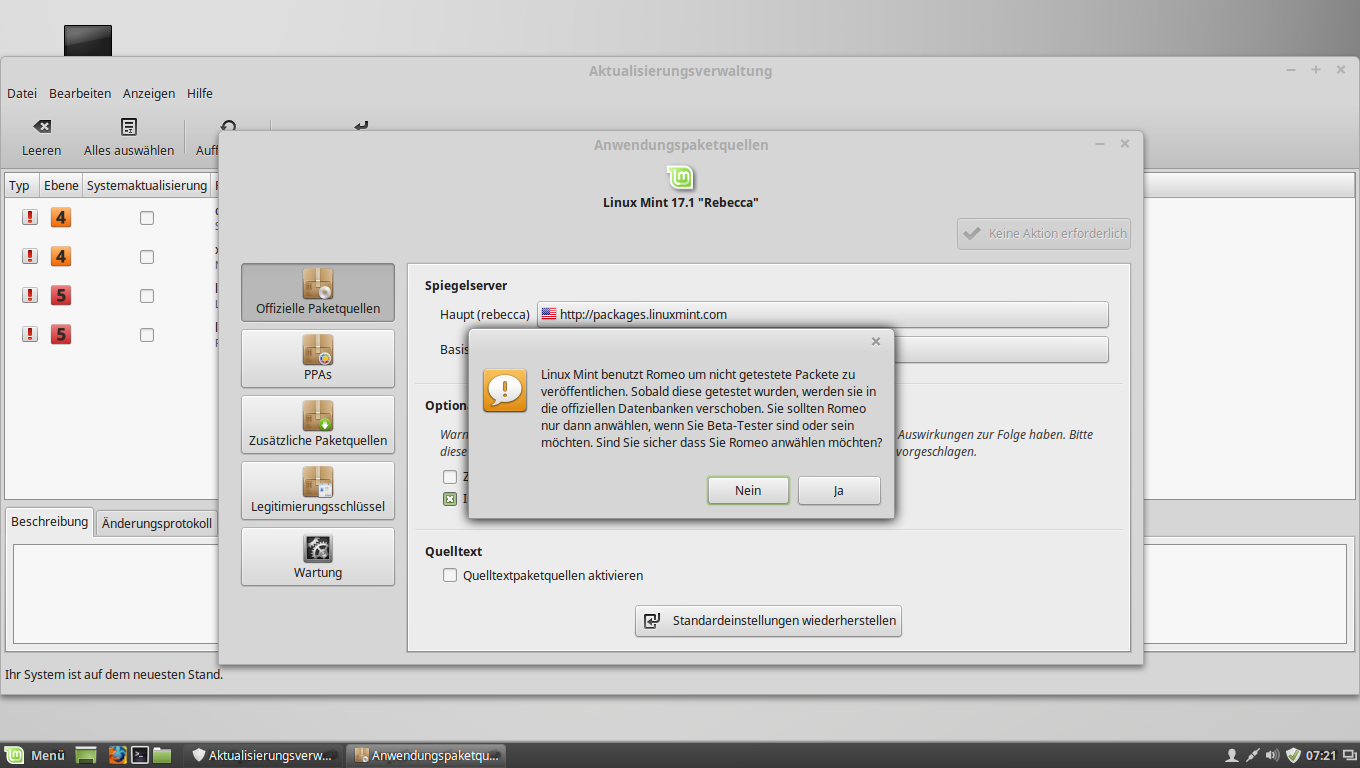Viewport: 1360px width, 768px height.
Task: Open the Anzeigen menu
Action: tap(149, 93)
